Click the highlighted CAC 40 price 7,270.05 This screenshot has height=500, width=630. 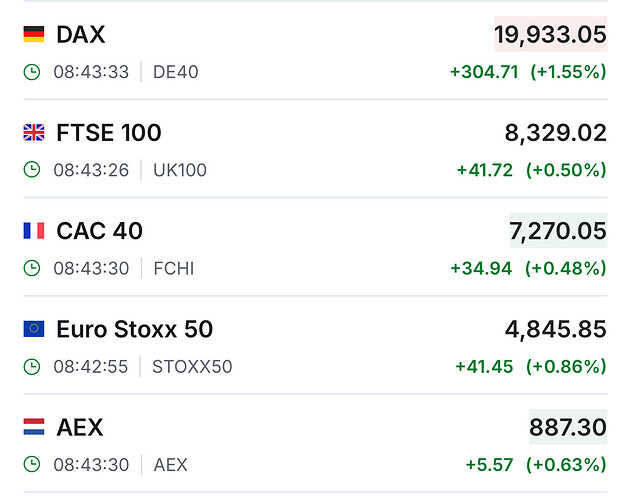[x=557, y=231]
